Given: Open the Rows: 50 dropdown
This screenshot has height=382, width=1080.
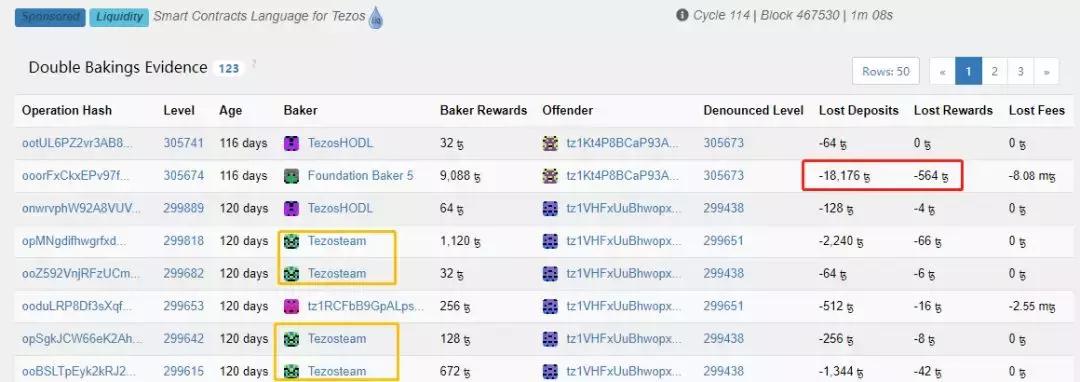Looking at the screenshot, I should click(x=886, y=71).
